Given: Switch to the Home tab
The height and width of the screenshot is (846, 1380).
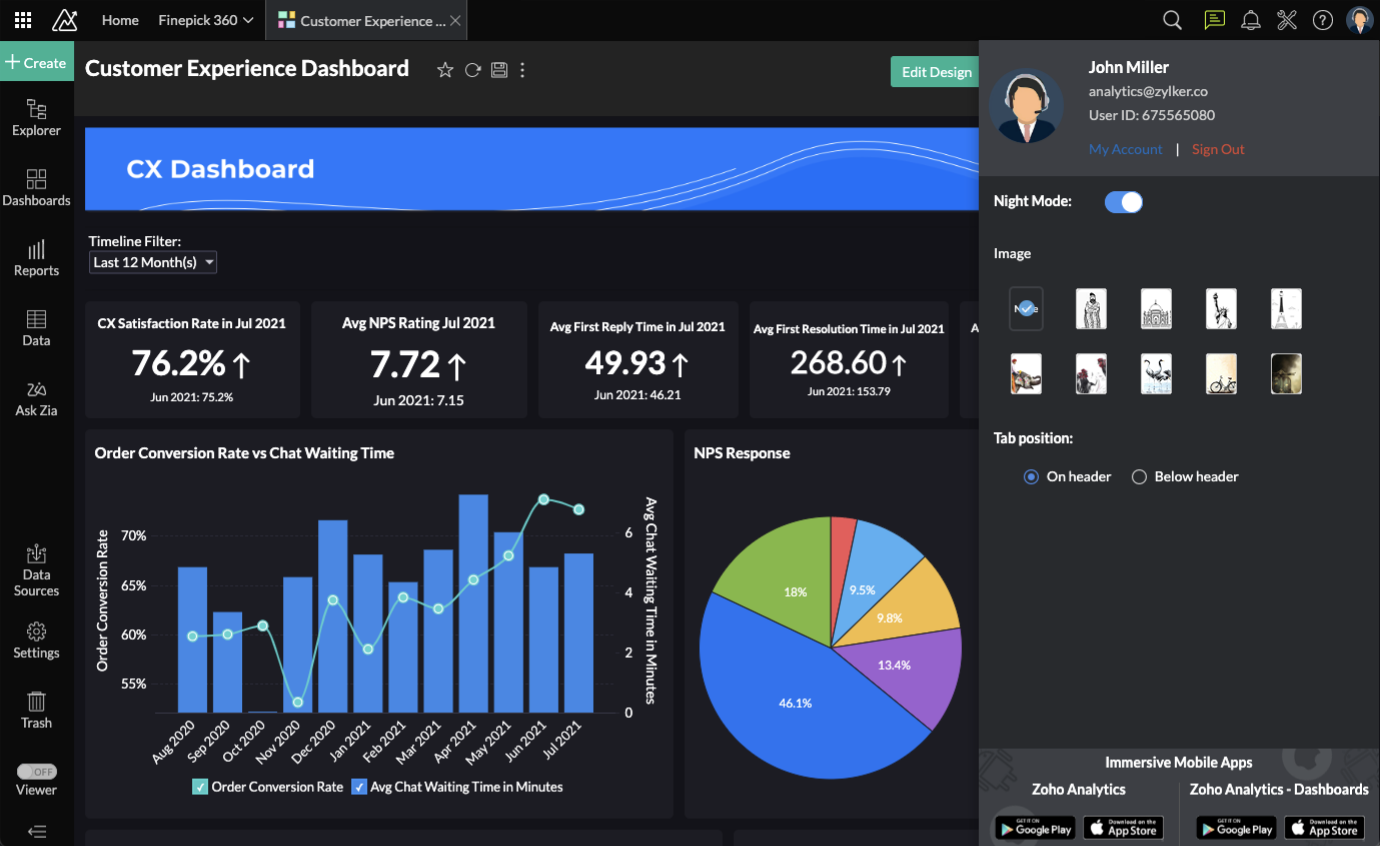Looking at the screenshot, I should coord(120,19).
